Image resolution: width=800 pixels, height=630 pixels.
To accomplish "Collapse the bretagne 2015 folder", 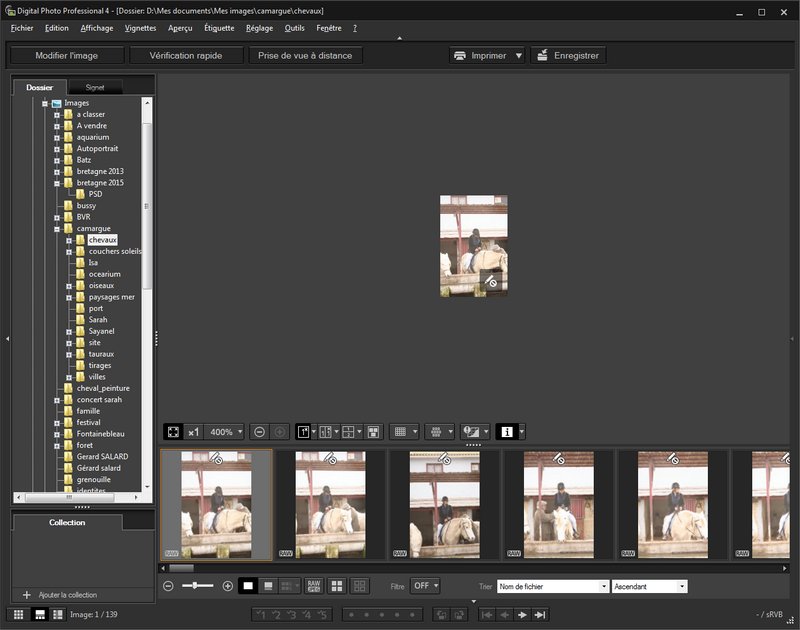I will (x=57, y=183).
